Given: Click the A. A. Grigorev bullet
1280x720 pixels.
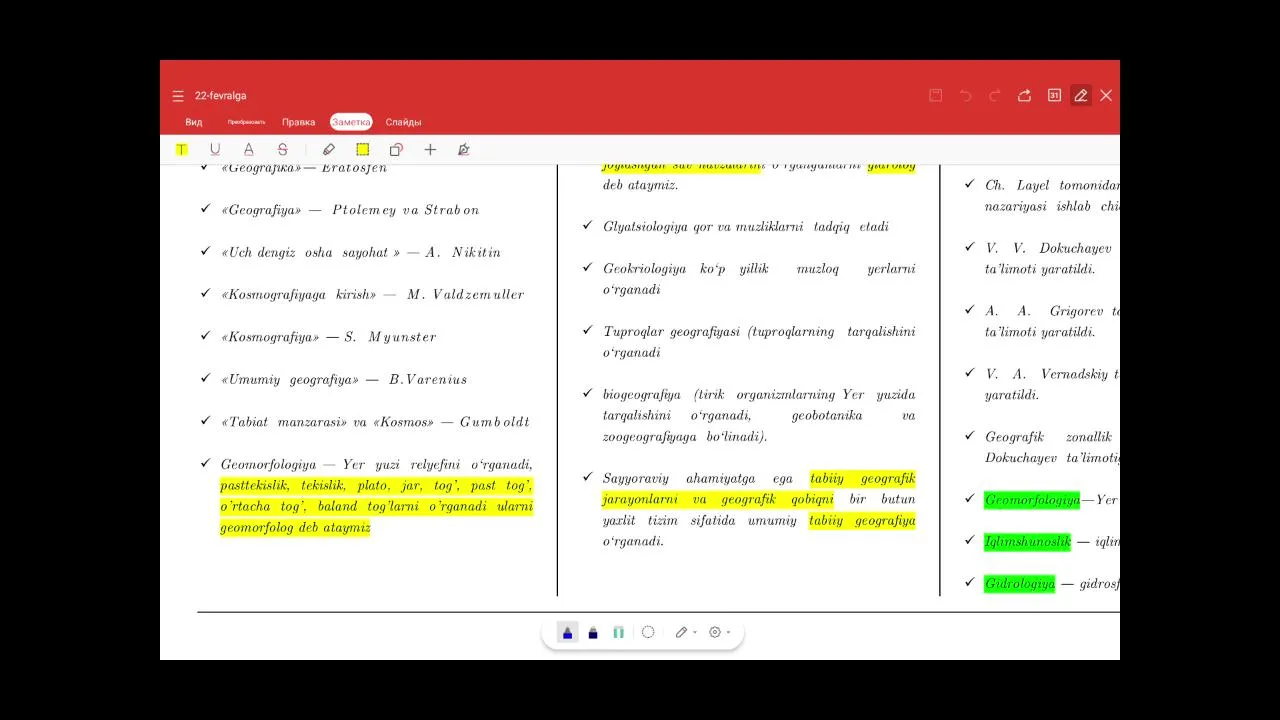Looking at the screenshot, I should pos(1051,321).
